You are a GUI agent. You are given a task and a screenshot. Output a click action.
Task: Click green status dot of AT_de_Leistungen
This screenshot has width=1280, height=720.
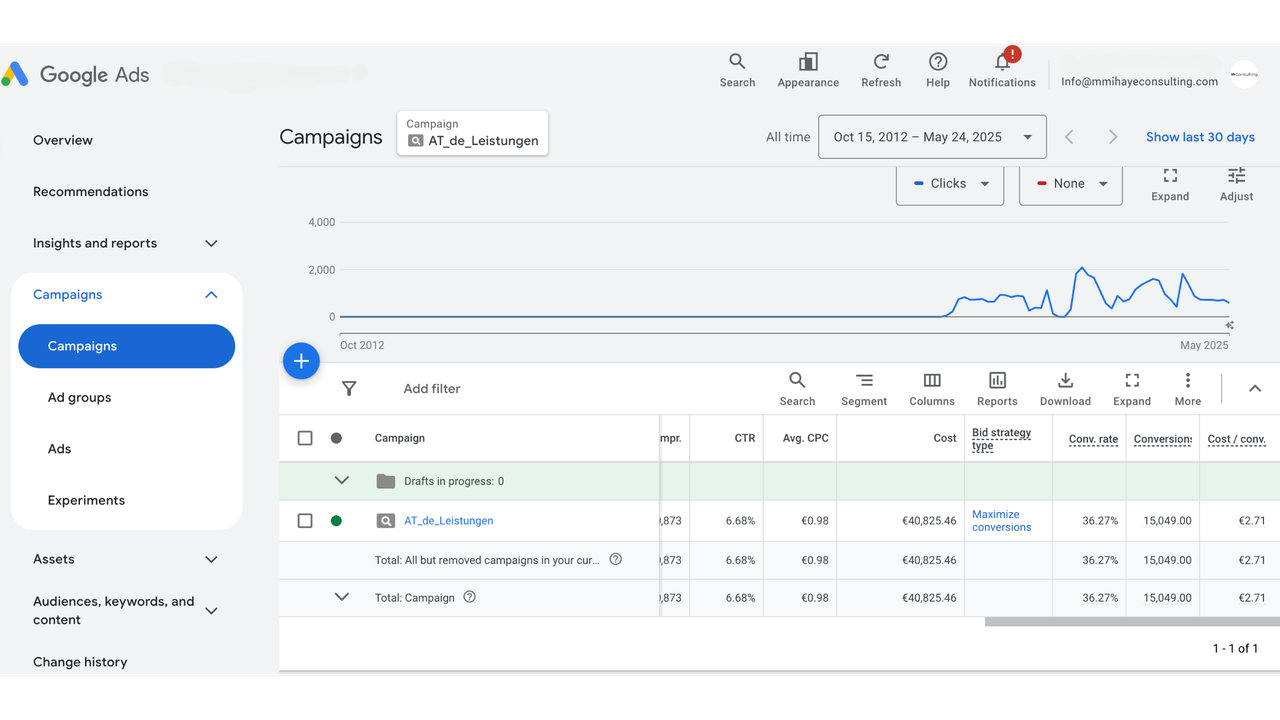point(336,521)
